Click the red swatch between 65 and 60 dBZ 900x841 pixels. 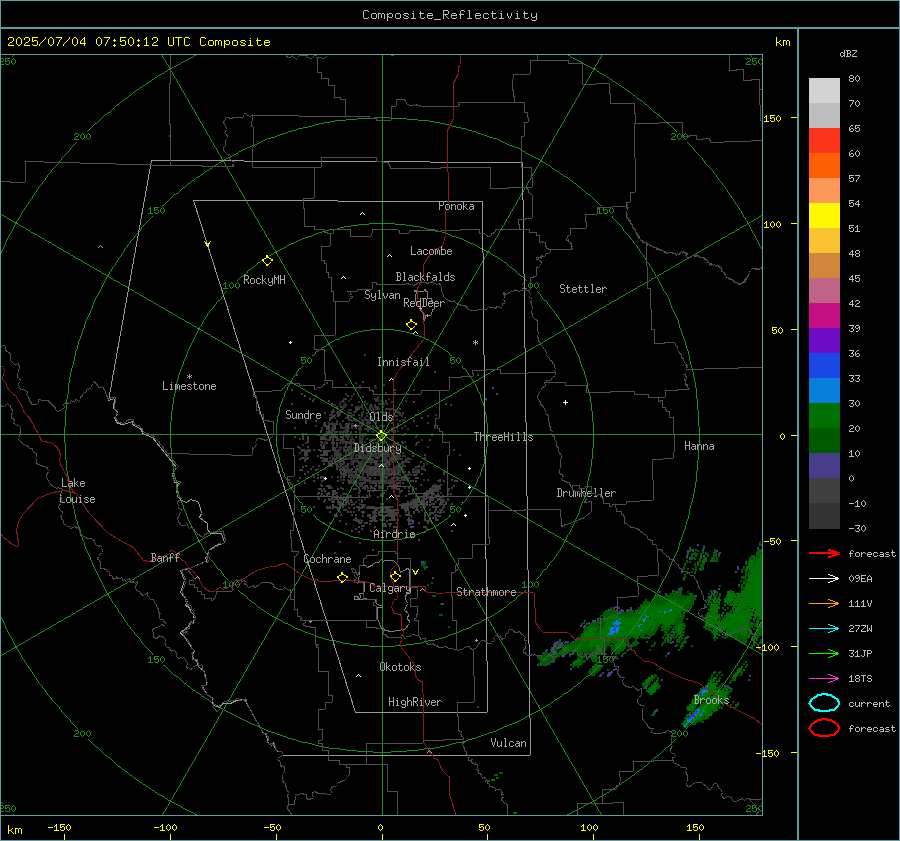824,141
